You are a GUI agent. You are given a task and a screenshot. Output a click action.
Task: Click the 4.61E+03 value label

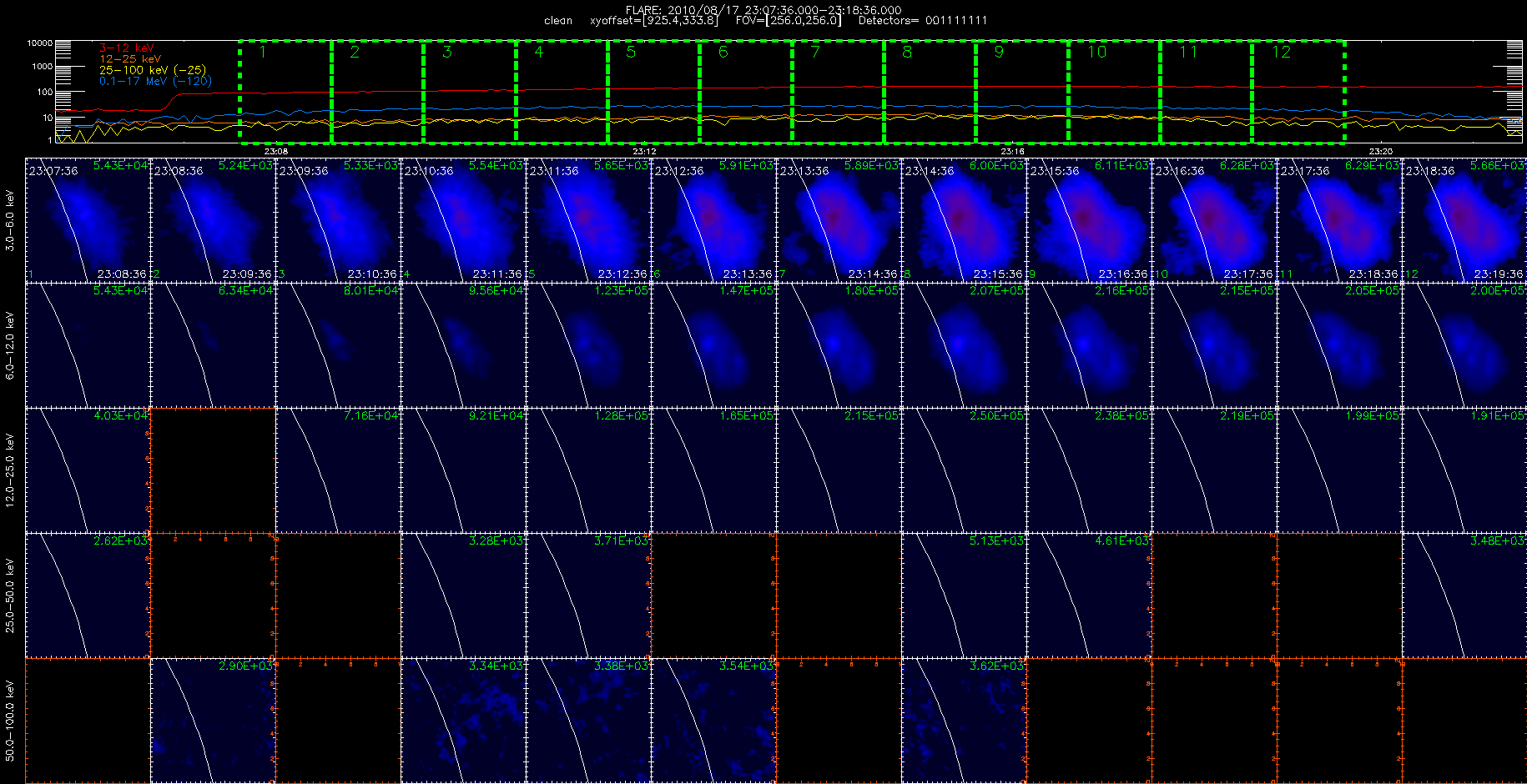[1121, 541]
